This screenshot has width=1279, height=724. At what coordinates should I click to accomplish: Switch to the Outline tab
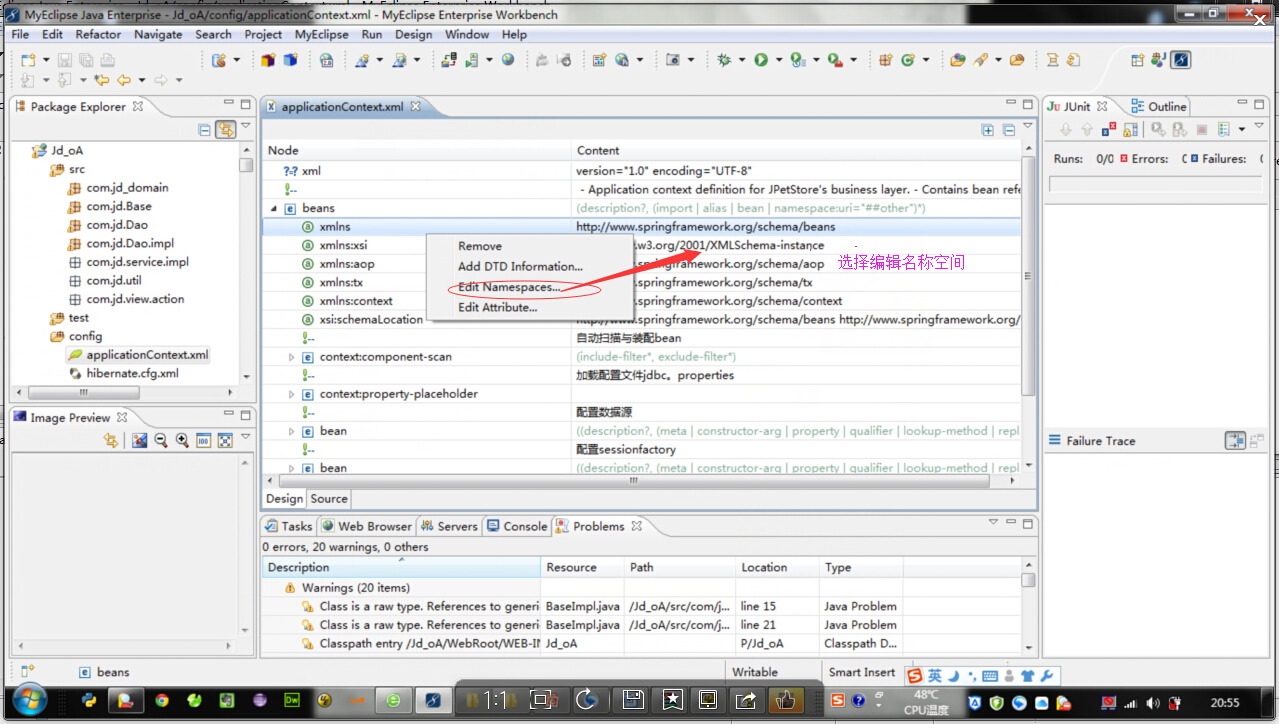click(1158, 106)
